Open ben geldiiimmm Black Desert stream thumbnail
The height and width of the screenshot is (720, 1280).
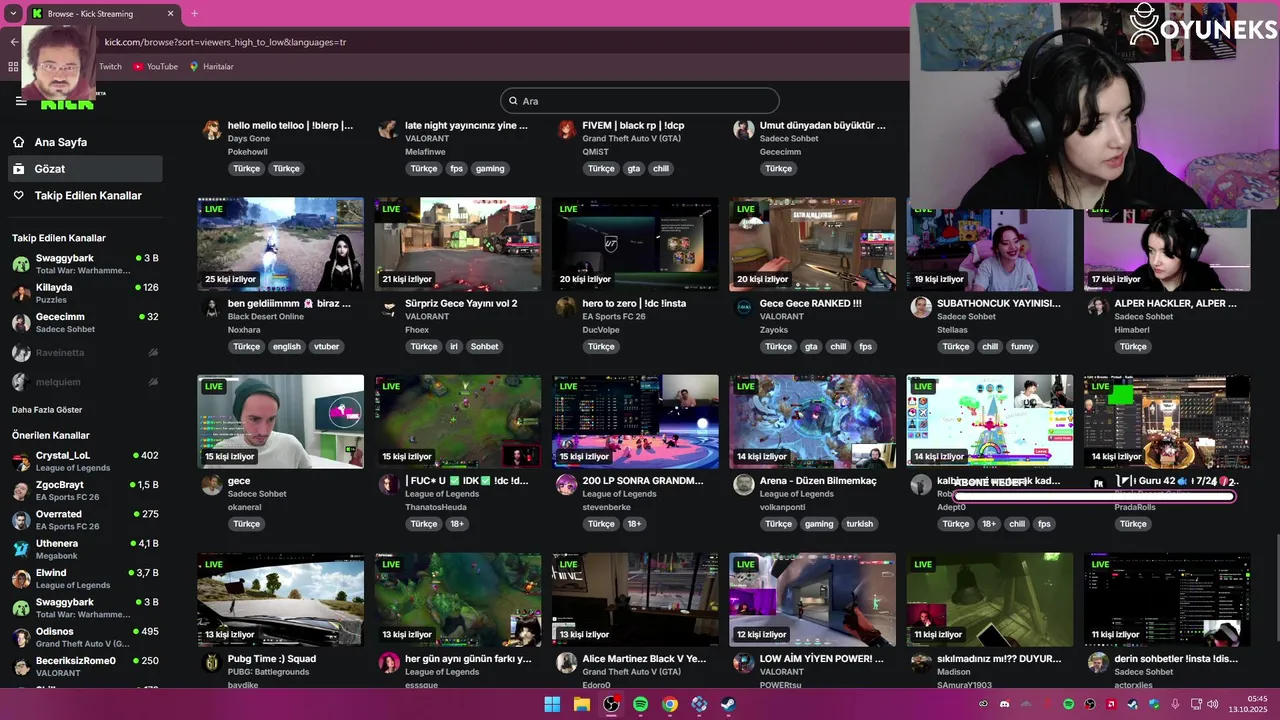point(281,244)
